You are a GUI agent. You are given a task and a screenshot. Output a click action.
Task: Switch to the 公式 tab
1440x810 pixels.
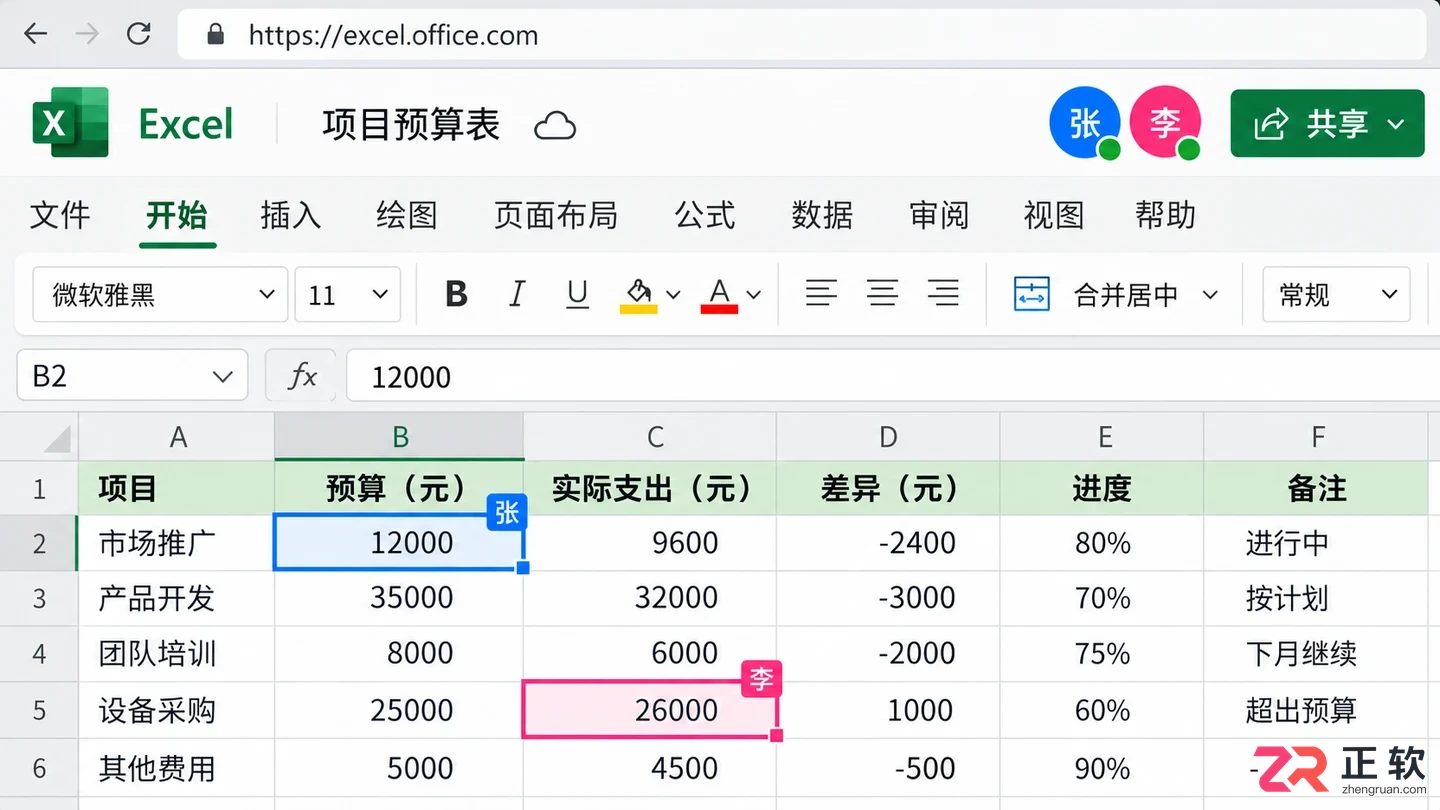tap(704, 215)
